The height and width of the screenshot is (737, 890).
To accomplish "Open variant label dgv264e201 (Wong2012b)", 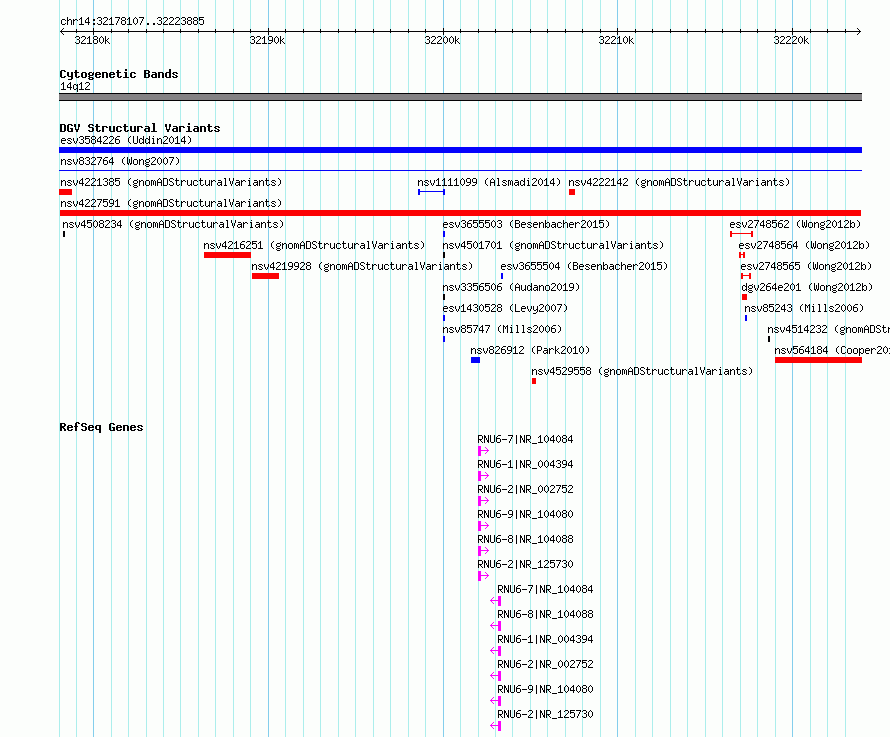I will pos(807,287).
